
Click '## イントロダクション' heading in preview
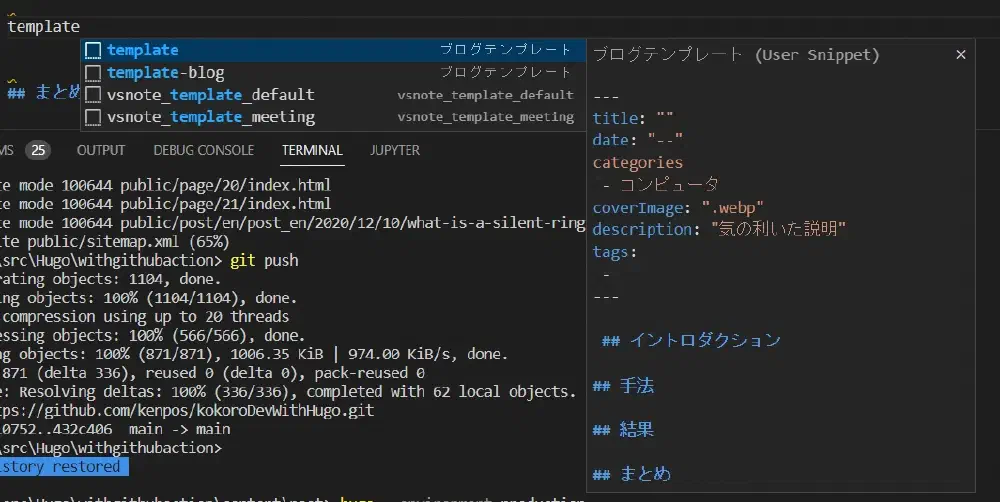(x=691, y=340)
